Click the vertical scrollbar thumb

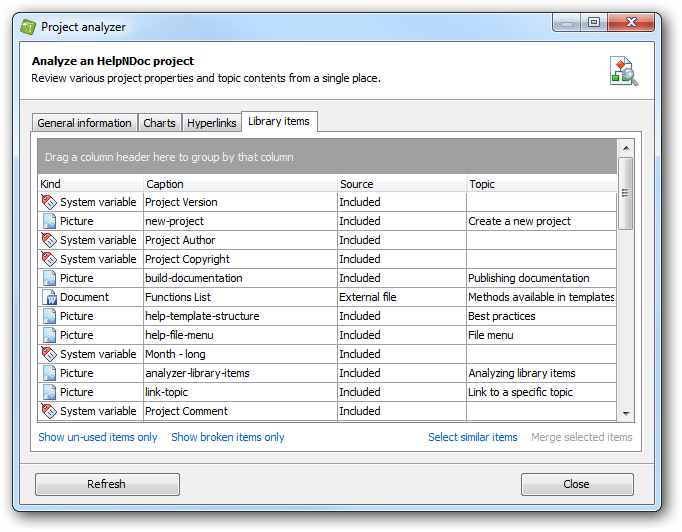pos(626,193)
